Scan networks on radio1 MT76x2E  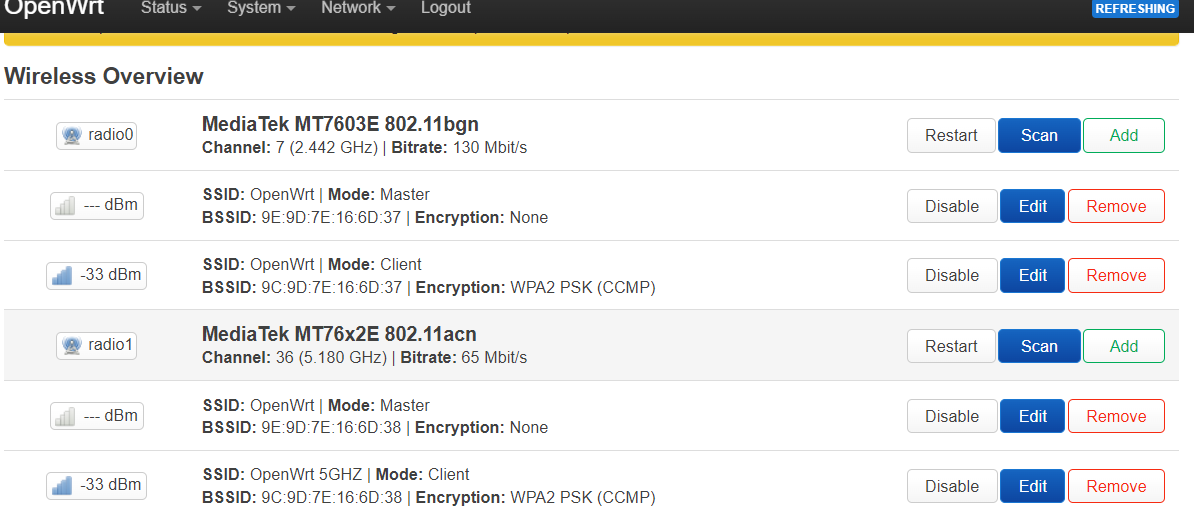point(1039,346)
